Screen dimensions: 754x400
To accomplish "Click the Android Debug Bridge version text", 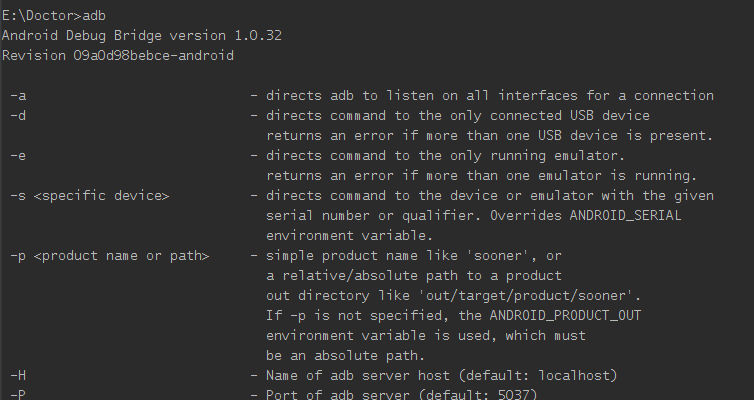I will click(x=140, y=35).
